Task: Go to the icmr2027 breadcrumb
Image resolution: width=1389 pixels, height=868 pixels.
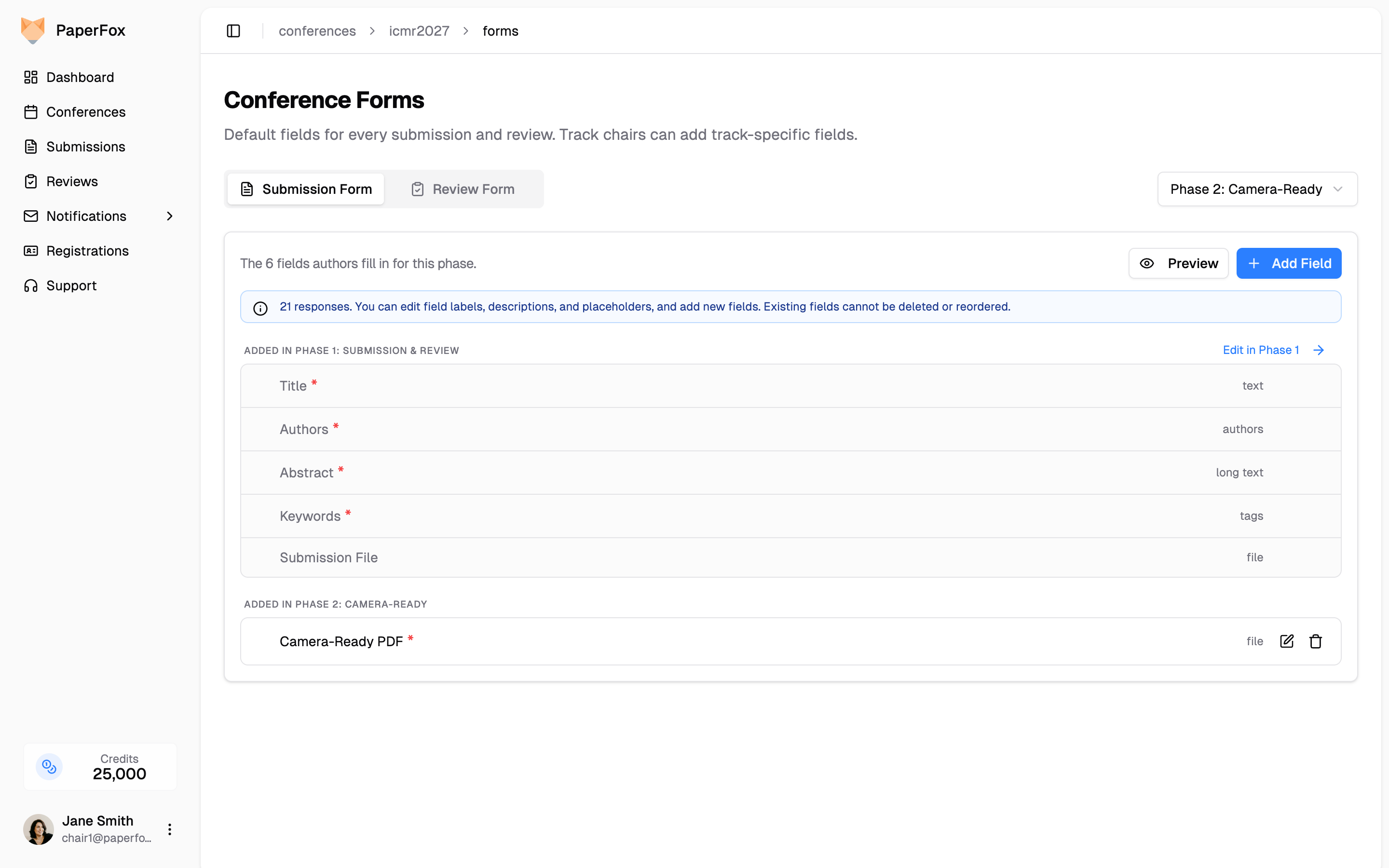Action: 419,31
